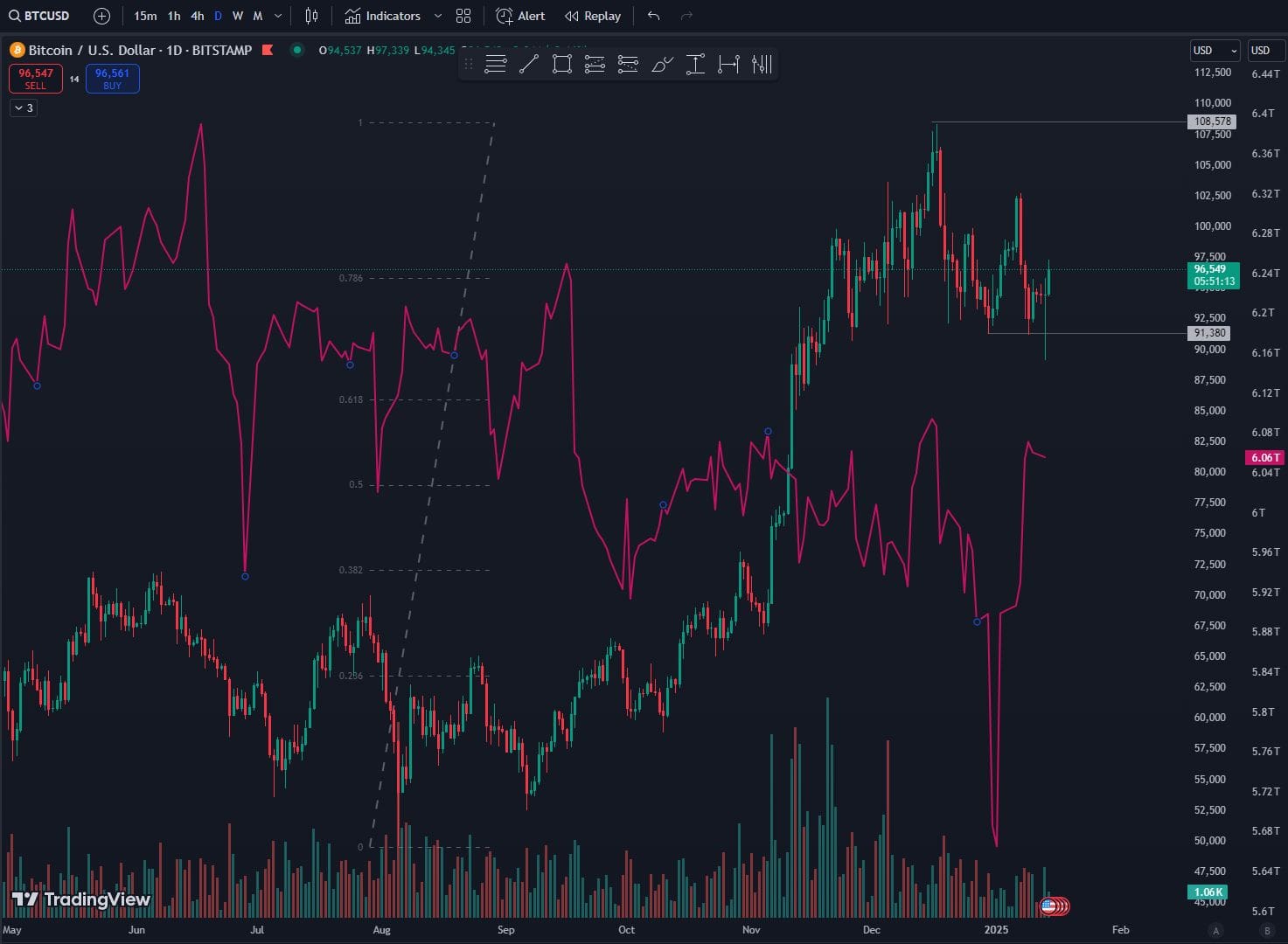Expand the timeframe interval dropdown

click(278, 16)
